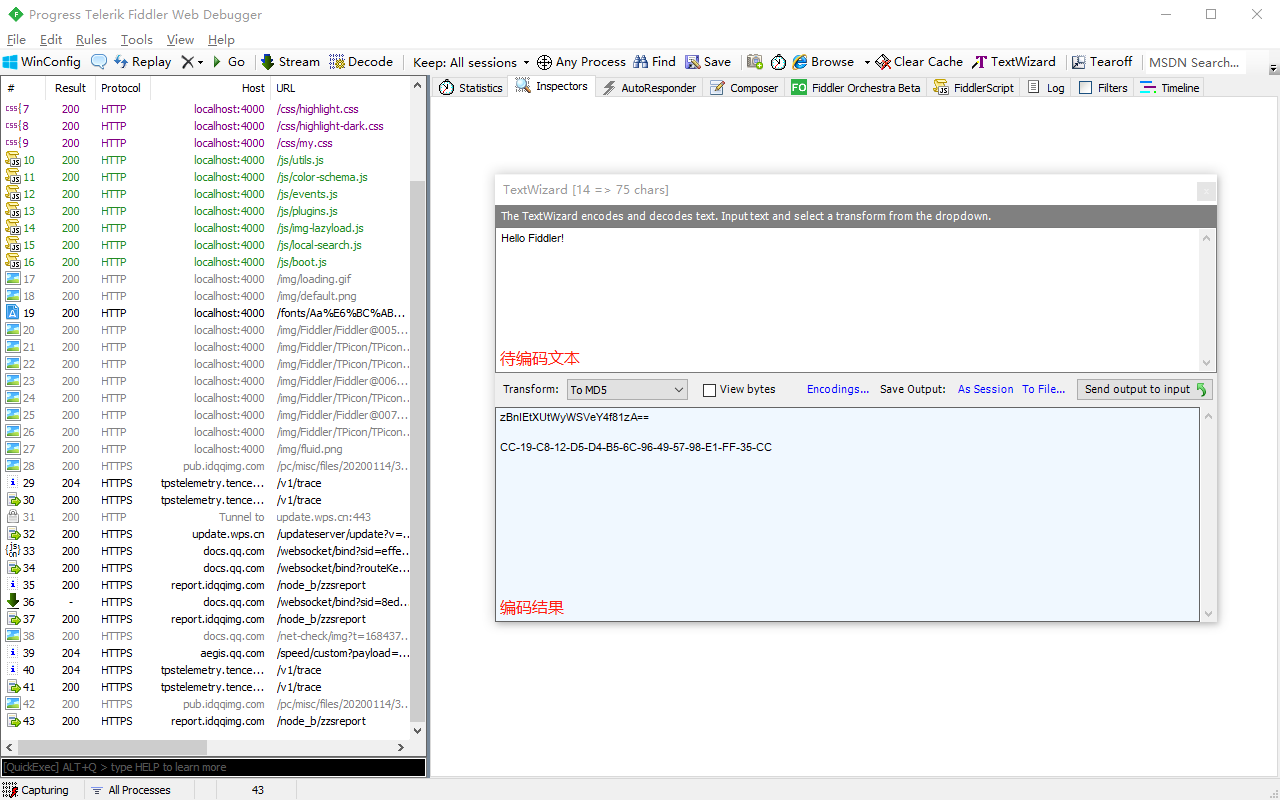This screenshot has width=1280, height=800.
Task: Switch to the FiddlerScript tab
Action: 974,88
